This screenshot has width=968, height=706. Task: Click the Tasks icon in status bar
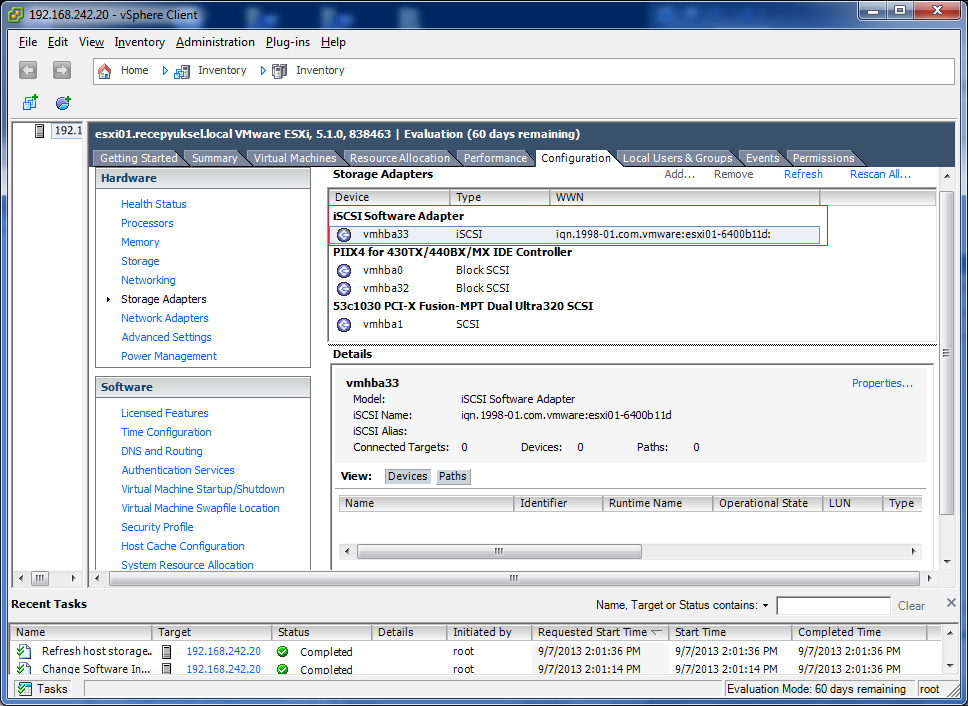(x=25, y=689)
